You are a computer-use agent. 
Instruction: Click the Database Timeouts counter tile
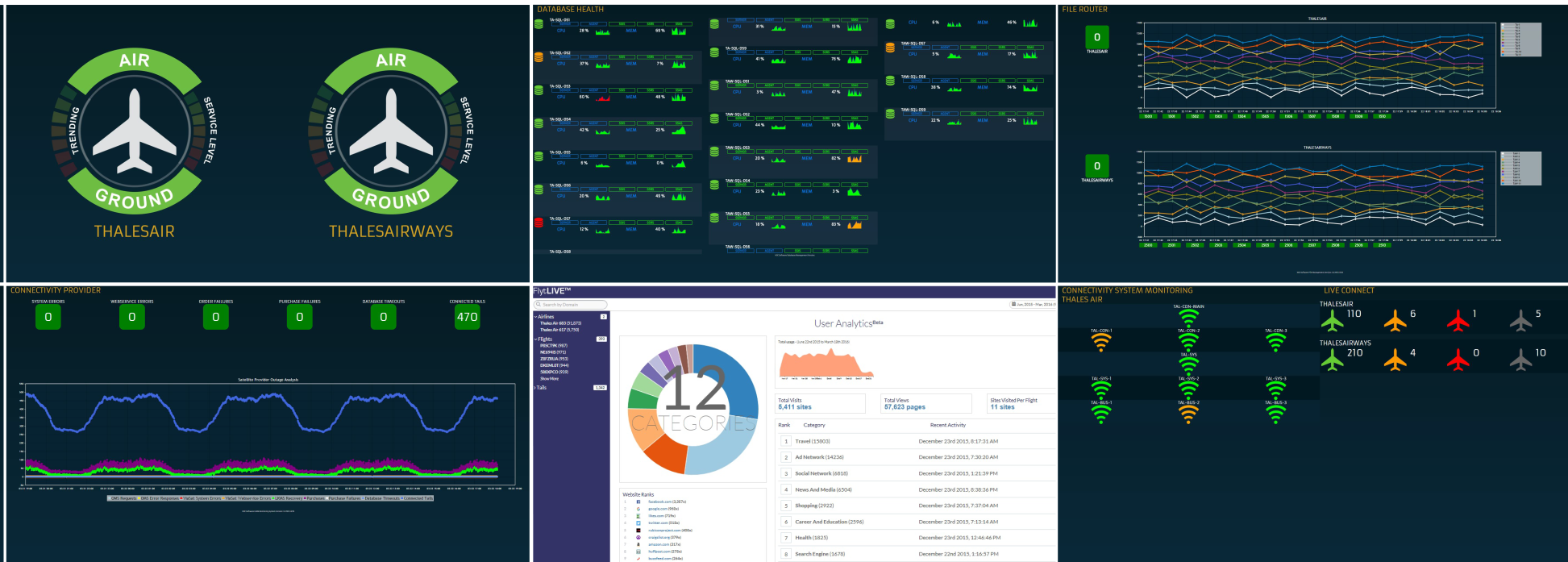click(384, 317)
